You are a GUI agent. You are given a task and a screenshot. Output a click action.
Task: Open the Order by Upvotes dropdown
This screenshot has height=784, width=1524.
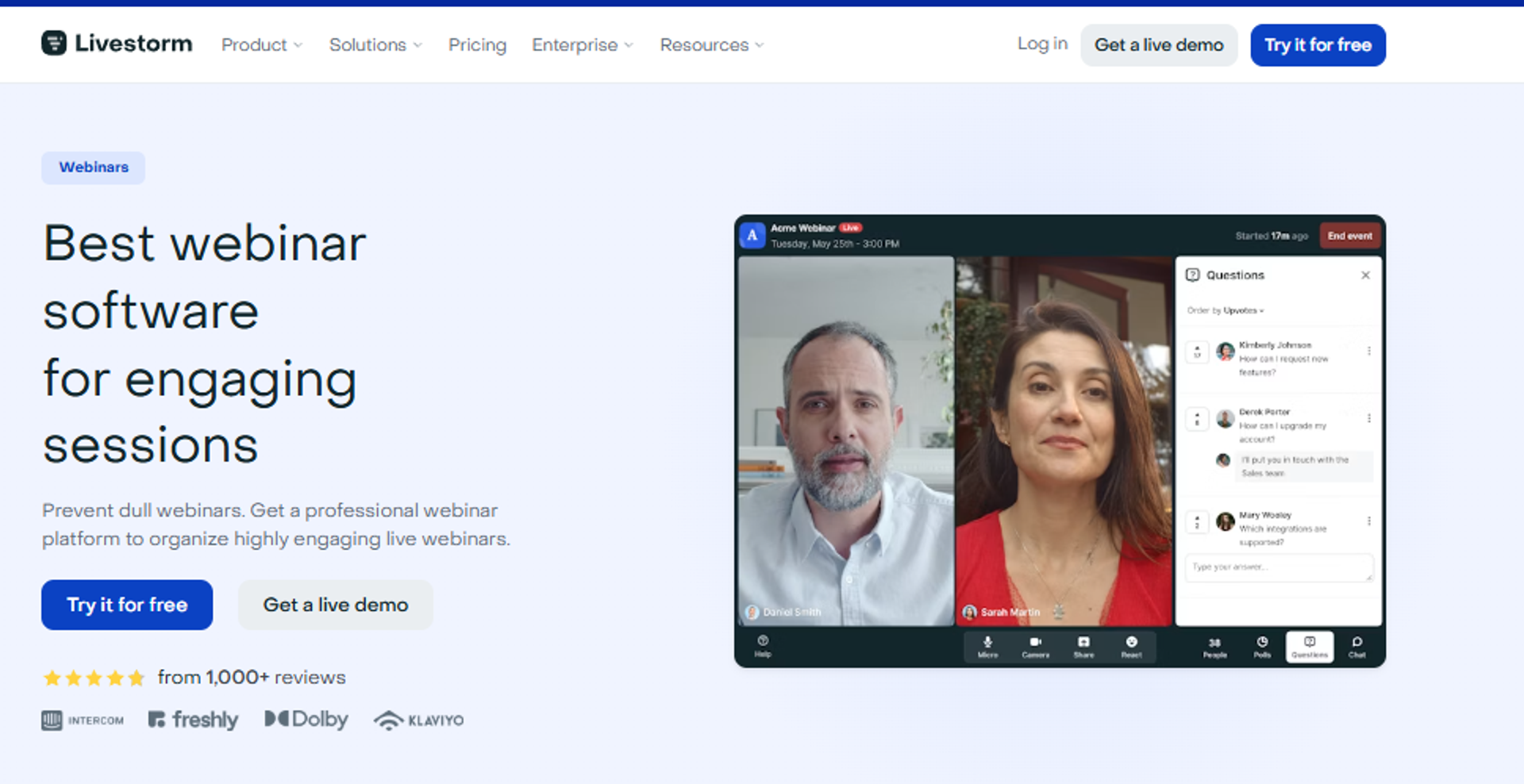pos(1226,310)
